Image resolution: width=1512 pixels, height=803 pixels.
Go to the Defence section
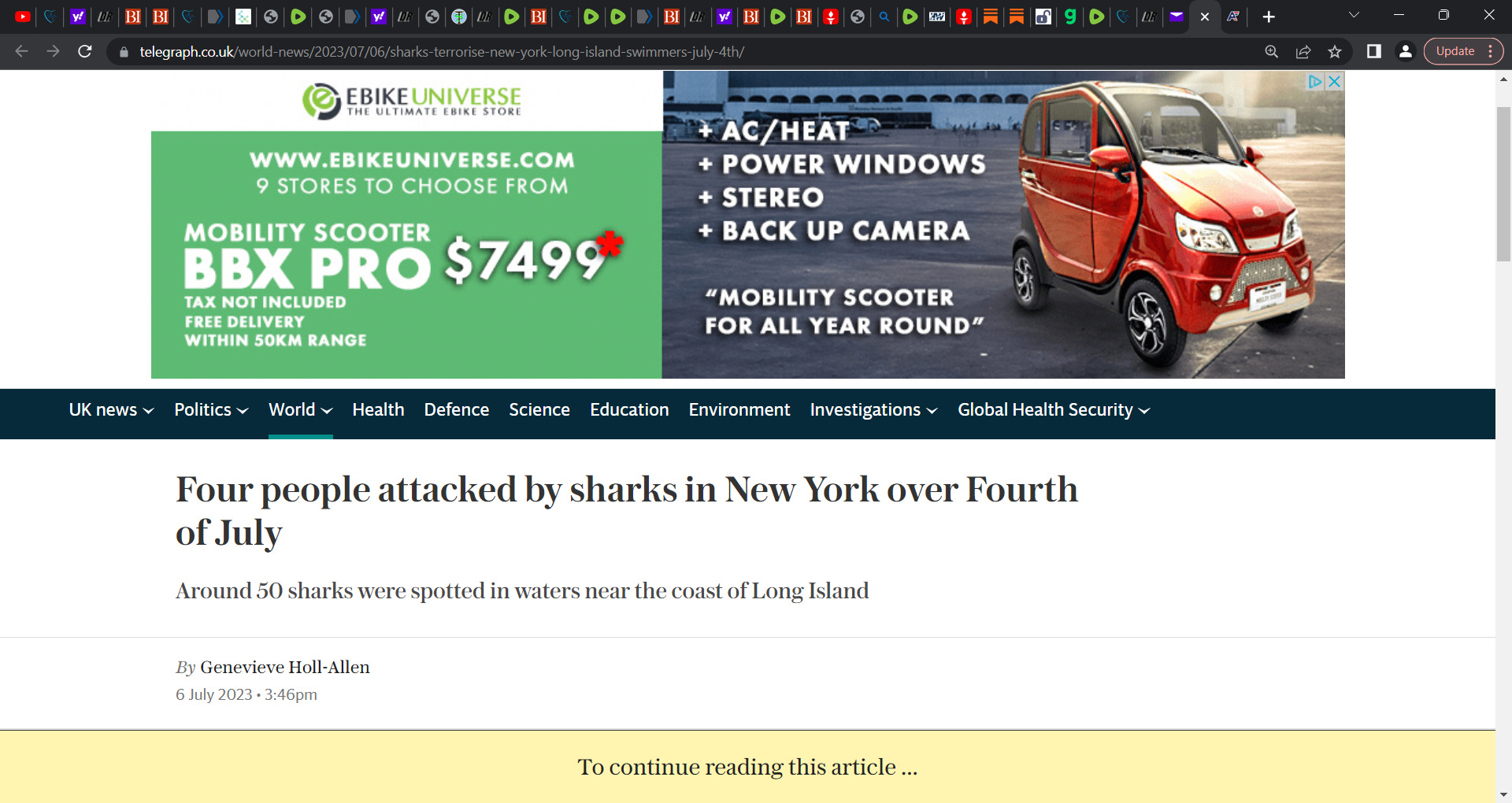pyautogui.click(x=457, y=410)
